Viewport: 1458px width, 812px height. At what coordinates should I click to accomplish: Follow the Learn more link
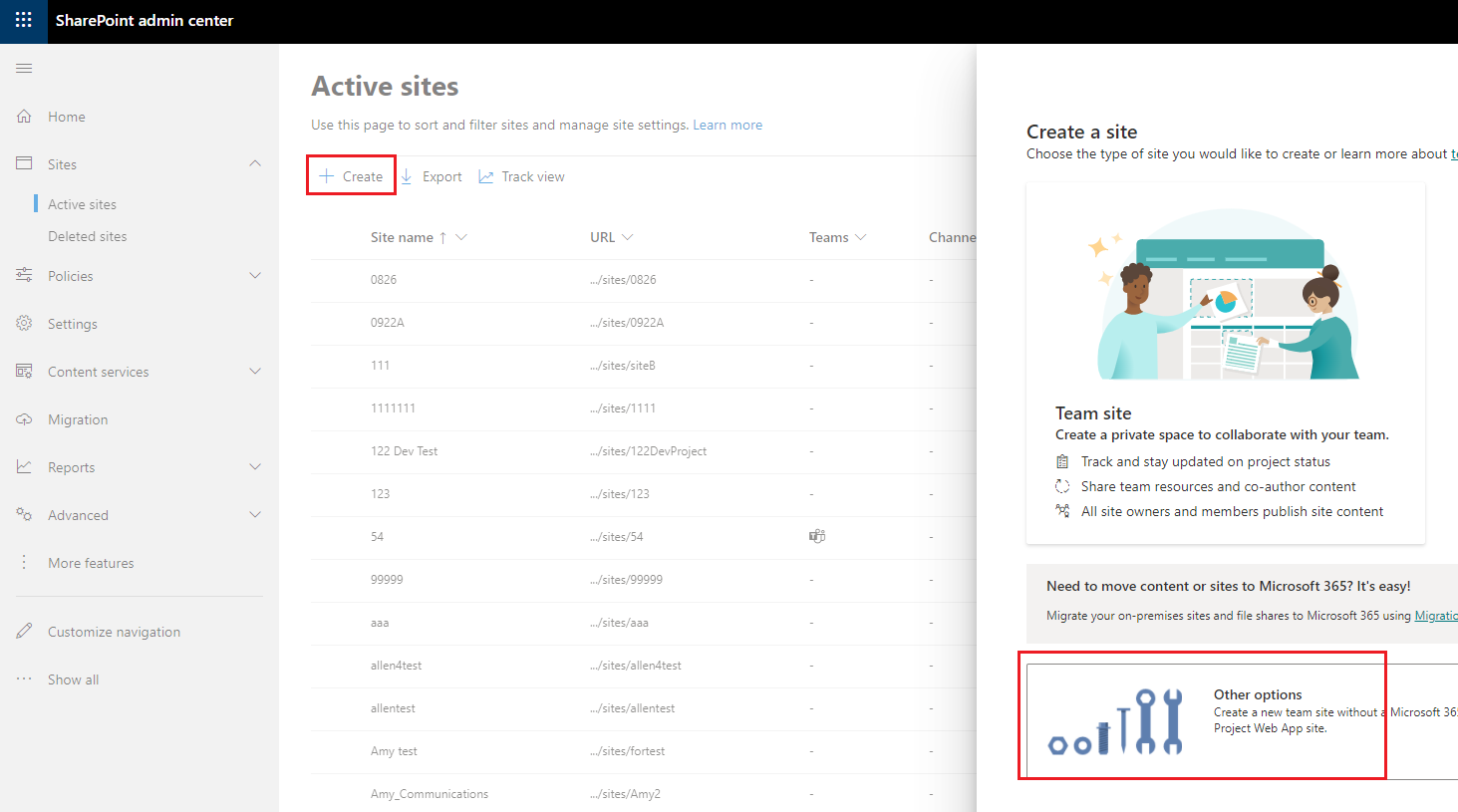click(x=728, y=125)
